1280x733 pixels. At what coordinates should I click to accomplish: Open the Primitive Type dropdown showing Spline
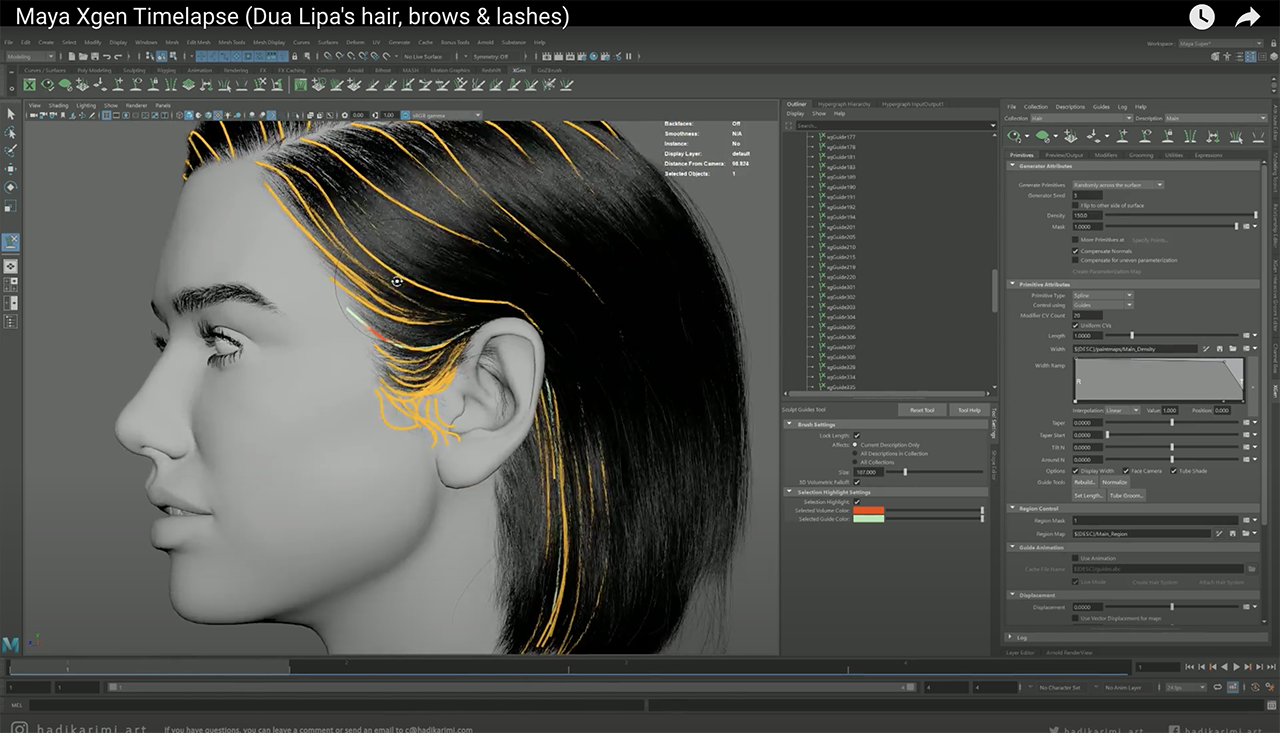[x=1103, y=295]
